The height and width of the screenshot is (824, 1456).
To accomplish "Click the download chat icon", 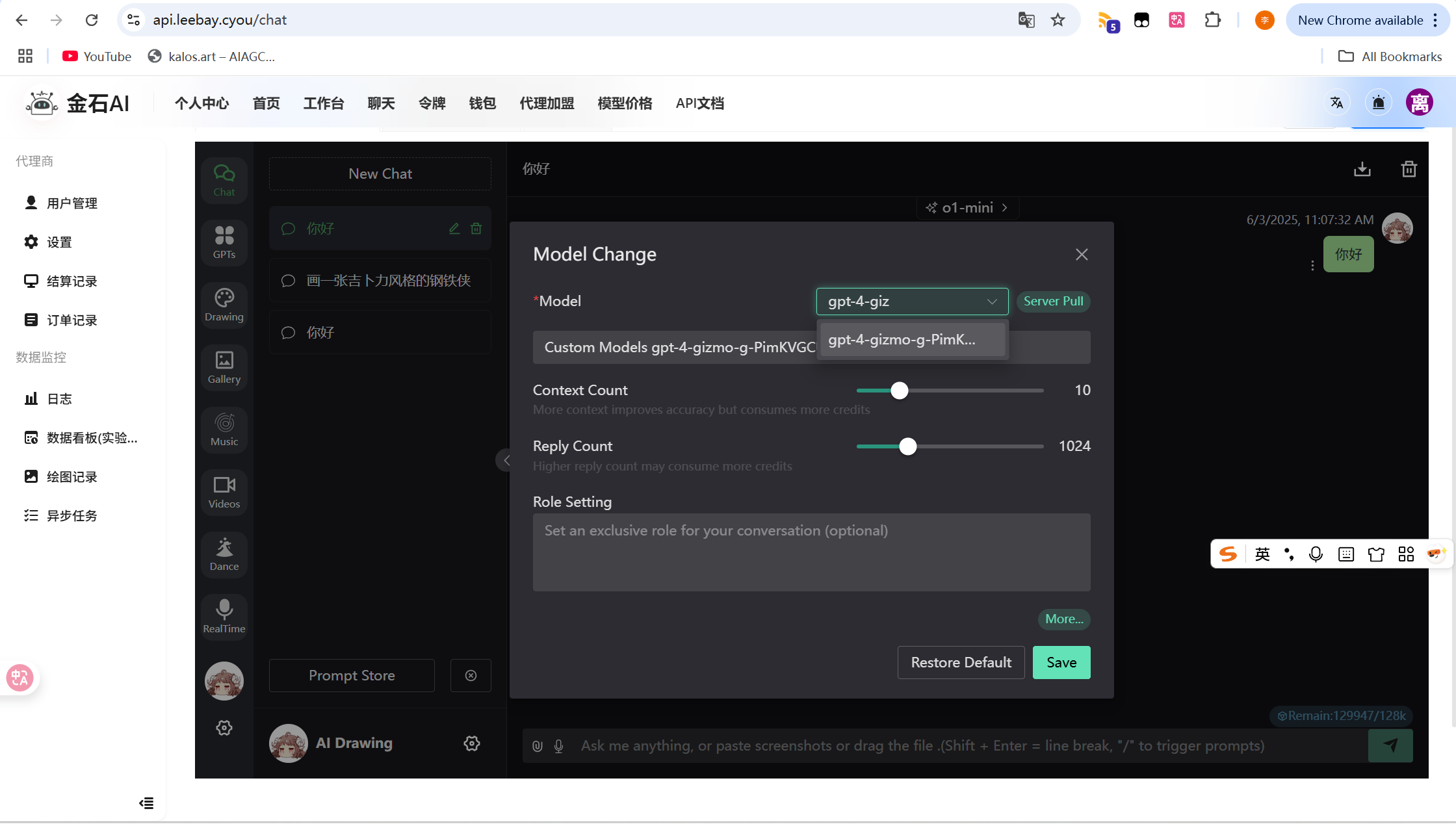I will click(1362, 170).
